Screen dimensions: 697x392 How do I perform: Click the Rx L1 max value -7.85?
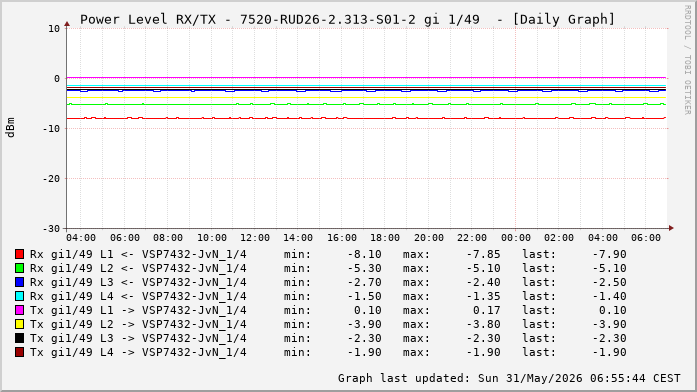point(484,254)
